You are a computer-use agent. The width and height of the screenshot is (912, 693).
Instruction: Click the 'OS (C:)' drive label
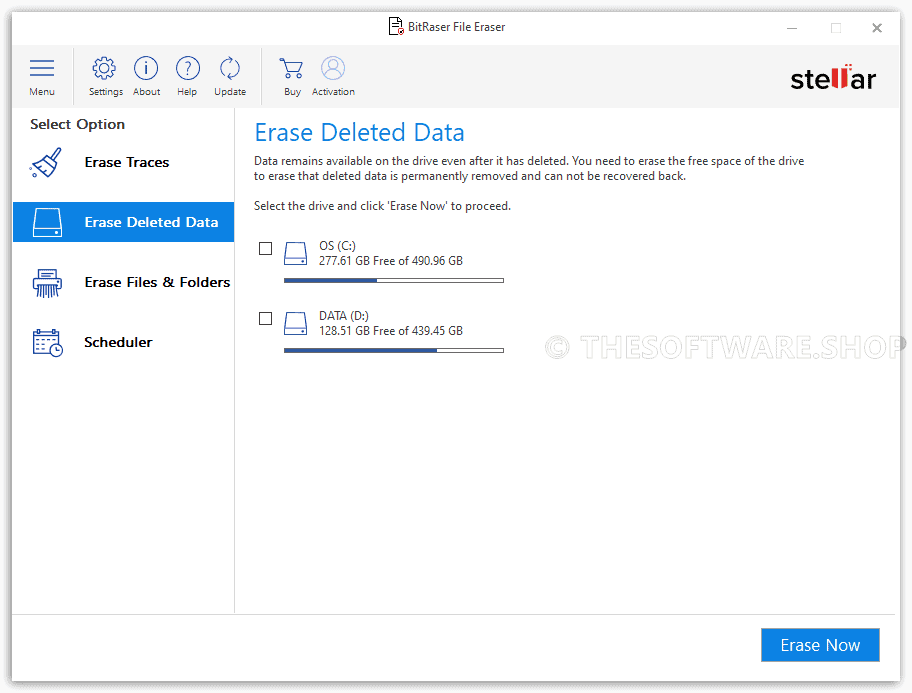point(337,246)
